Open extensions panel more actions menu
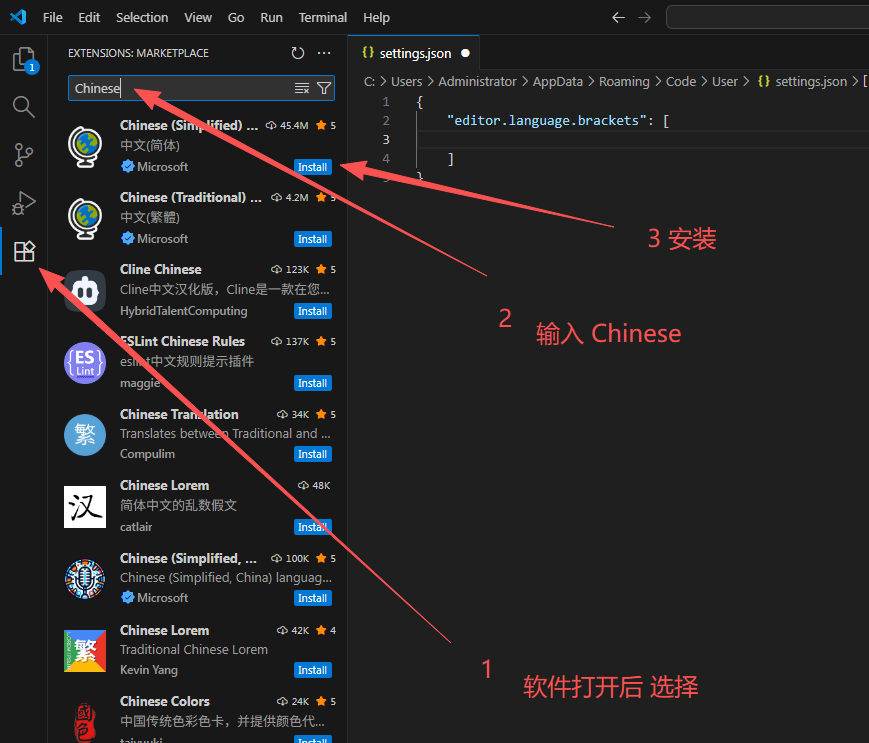869x743 pixels. pos(324,53)
